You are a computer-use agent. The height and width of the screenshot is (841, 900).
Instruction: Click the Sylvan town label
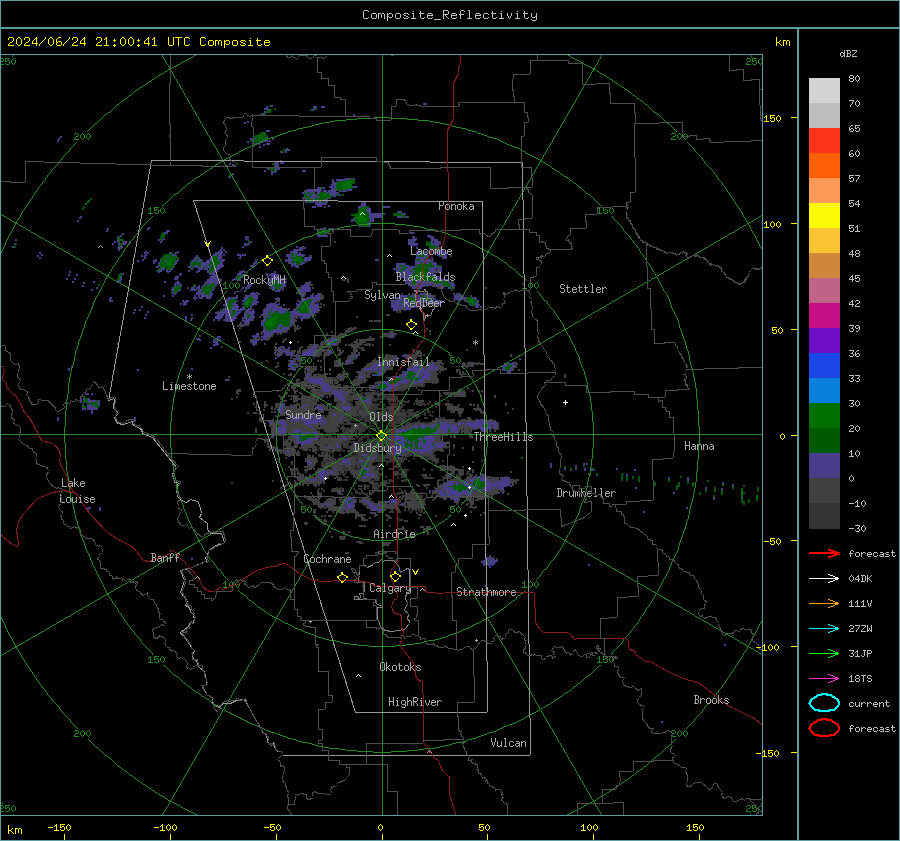[x=382, y=295]
